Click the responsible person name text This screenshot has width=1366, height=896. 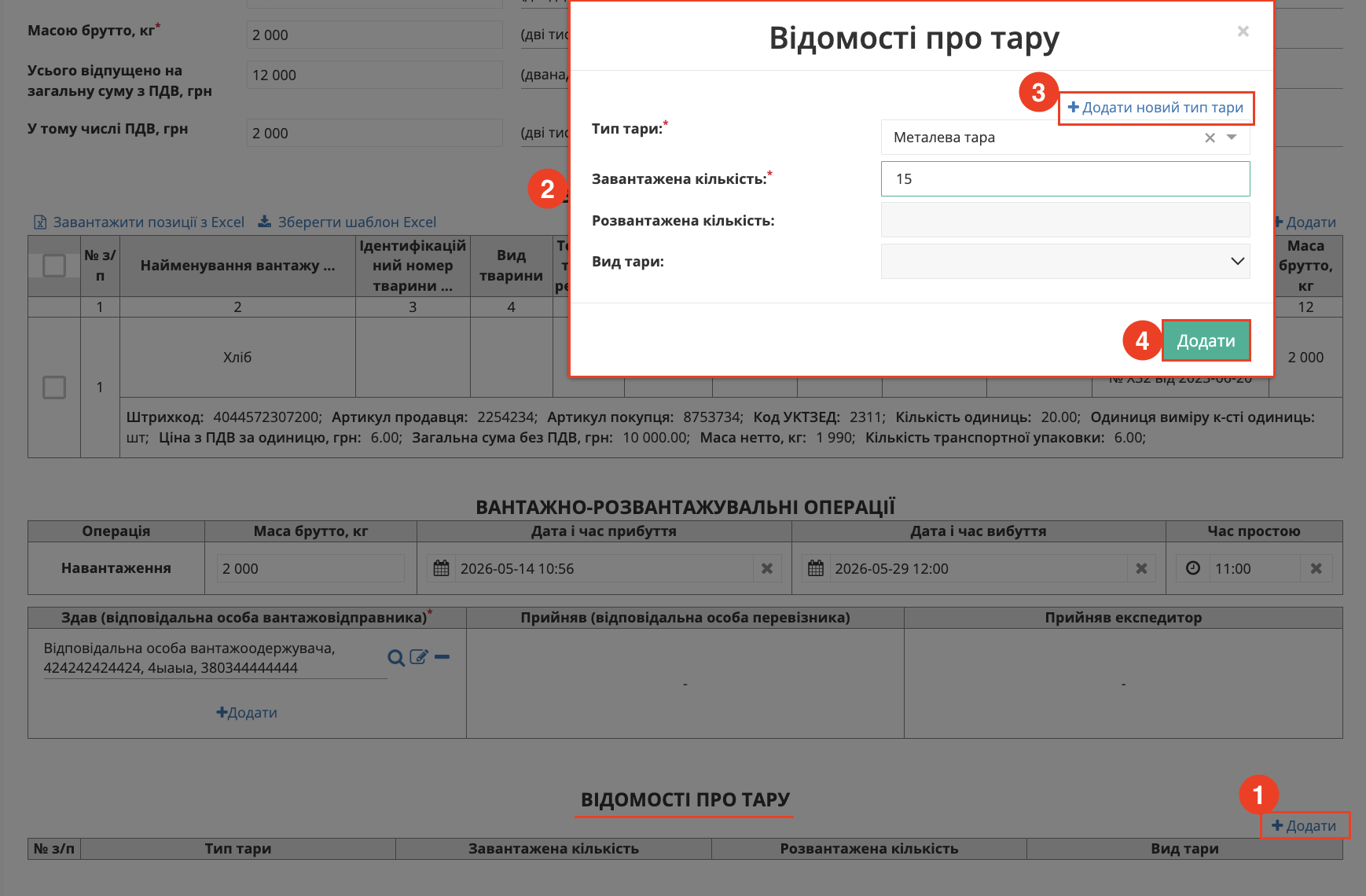(189, 659)
